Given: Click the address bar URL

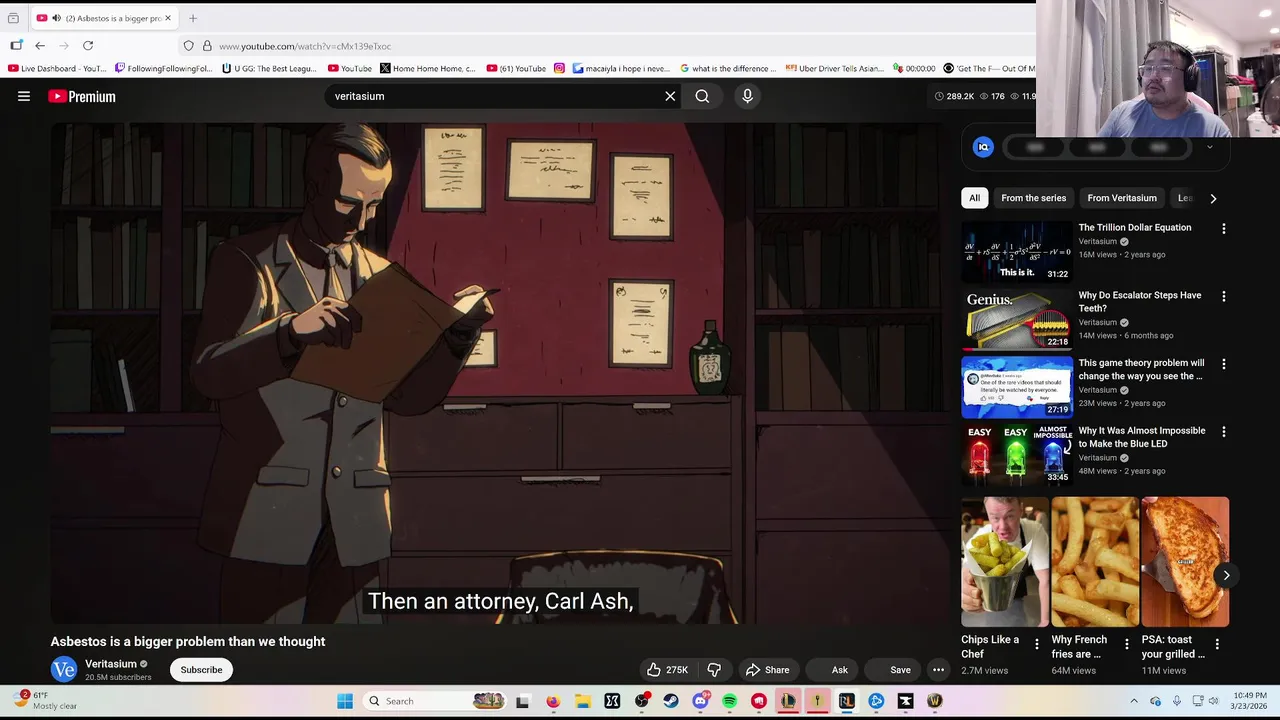Looking at the screenshot, I should 305,46.
